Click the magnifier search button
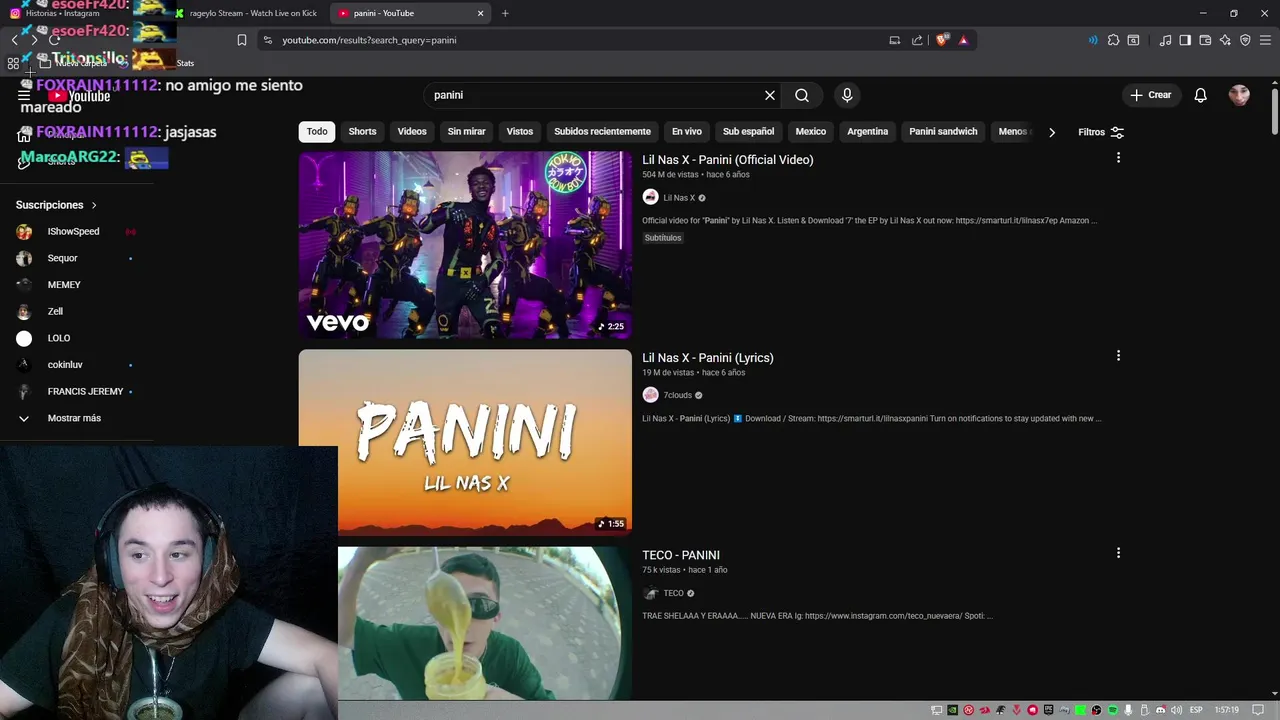This screenshot has width=1280, height=720. tap(802, 95)
